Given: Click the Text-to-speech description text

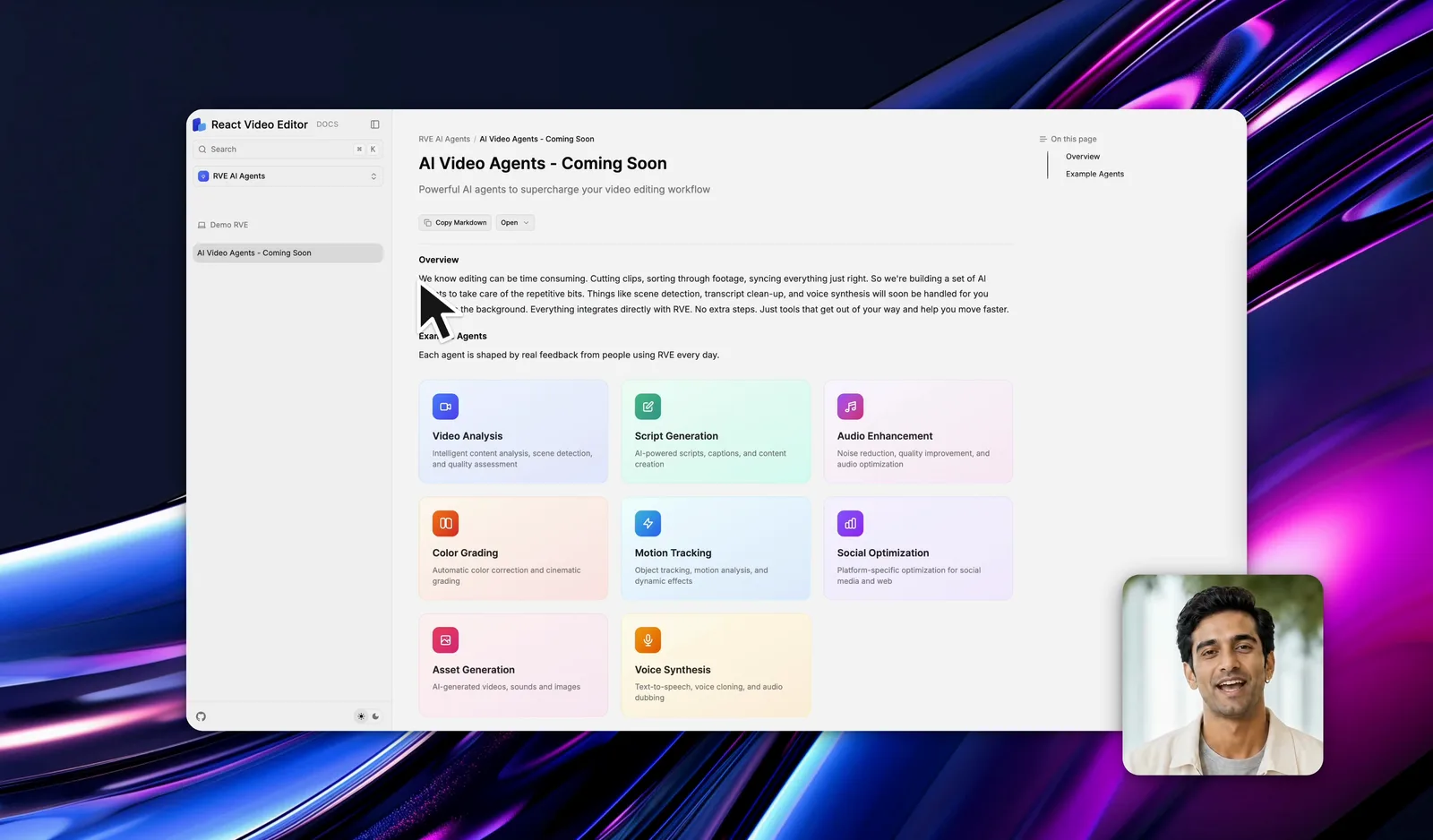Looking at the screenshot, I should 708,693.
